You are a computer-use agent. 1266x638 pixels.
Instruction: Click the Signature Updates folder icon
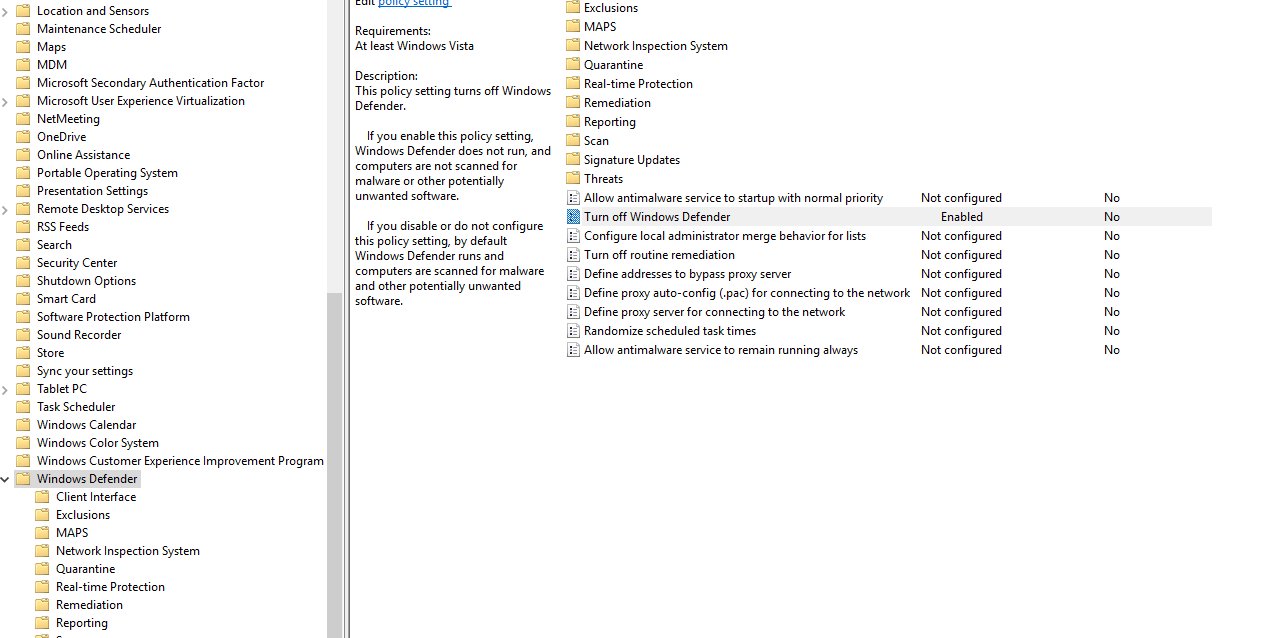tap(573, 160)
